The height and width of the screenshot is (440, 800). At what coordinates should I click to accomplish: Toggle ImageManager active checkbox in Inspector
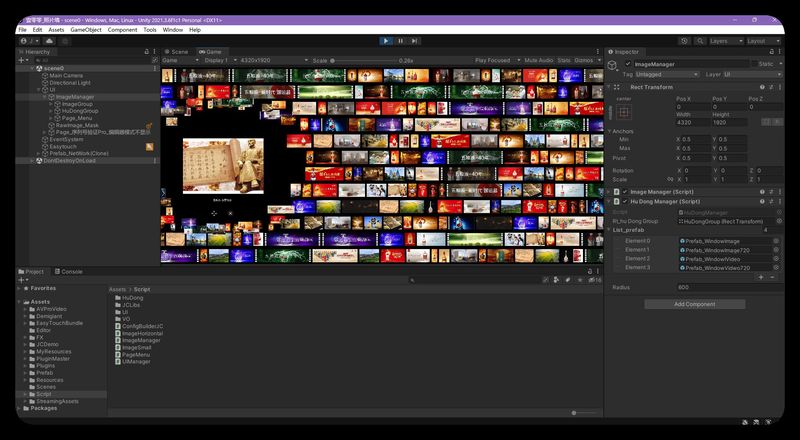628,64
